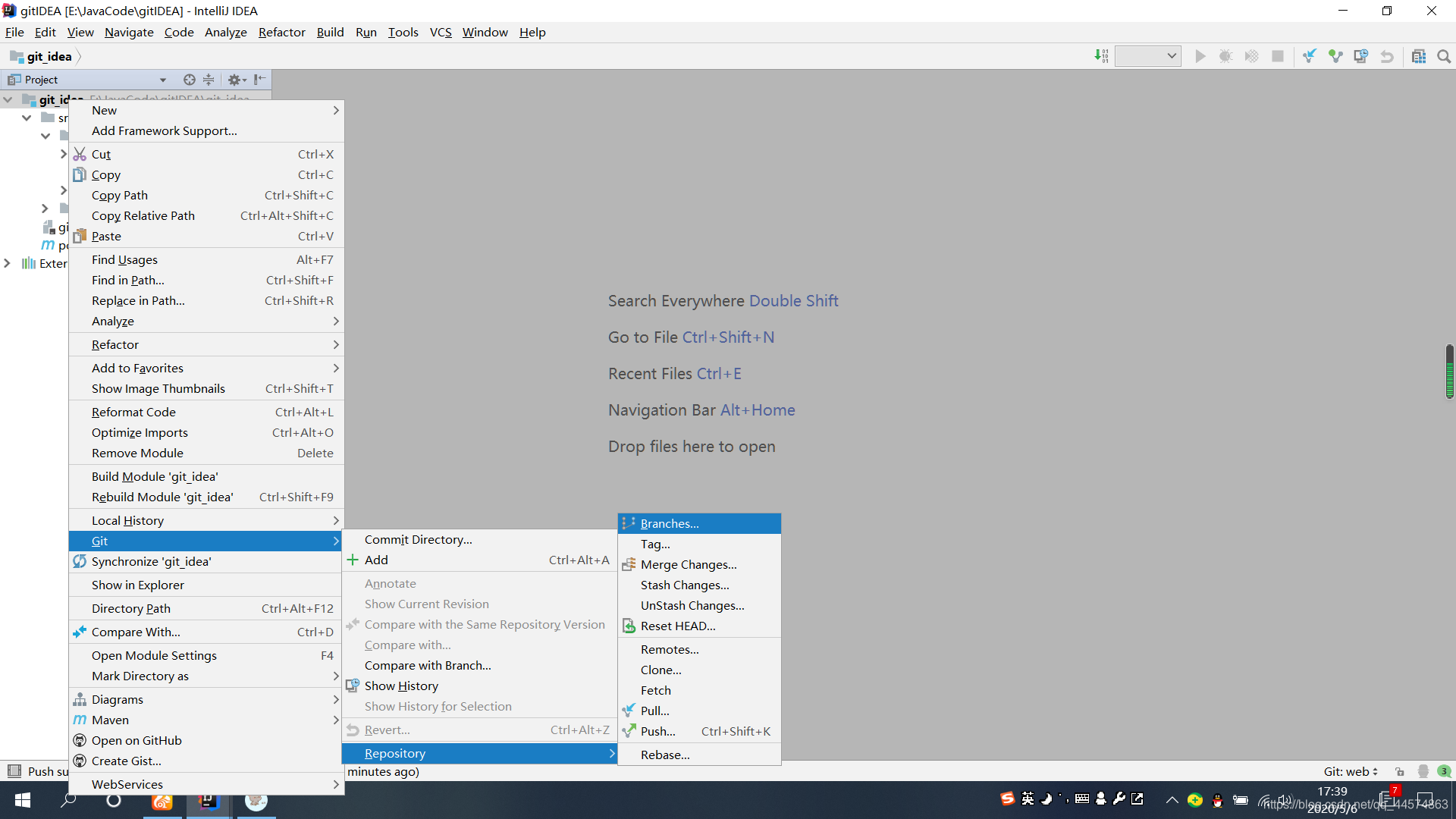Select Show History in Git submenu

pos(480,686)
